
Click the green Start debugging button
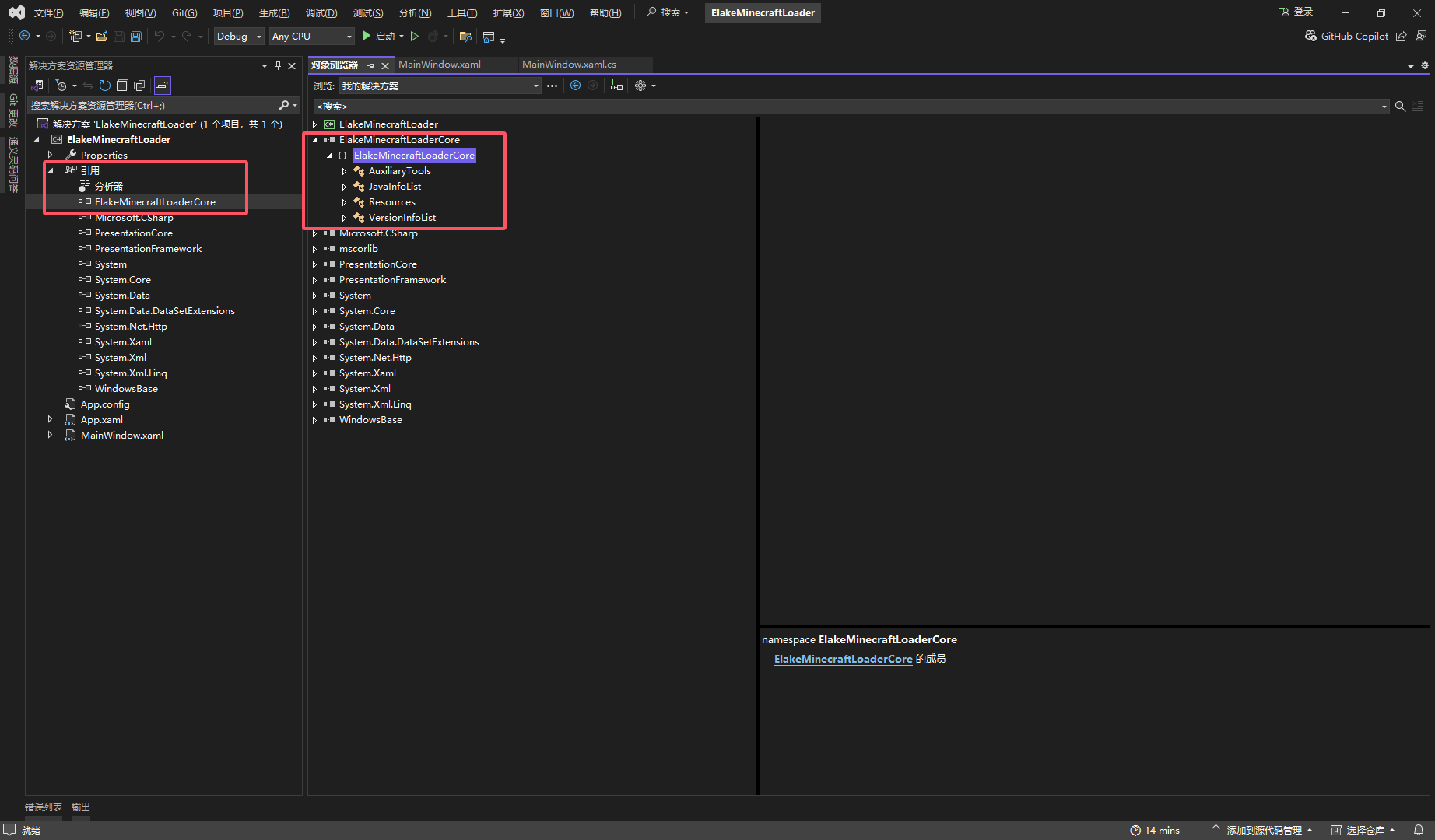tap(366, 36)
